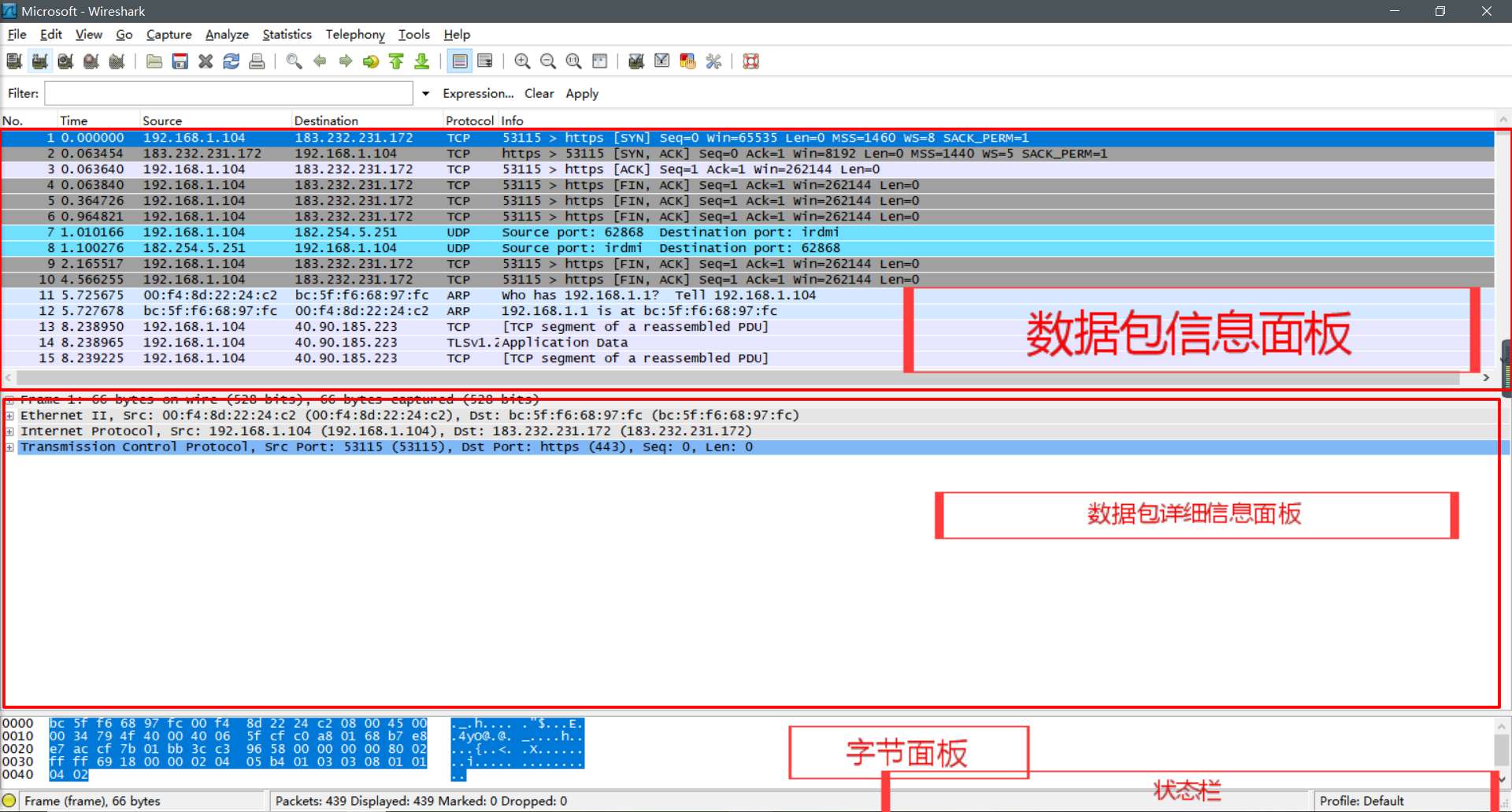Open capture options toolbar icon

[x=40, y=61]
